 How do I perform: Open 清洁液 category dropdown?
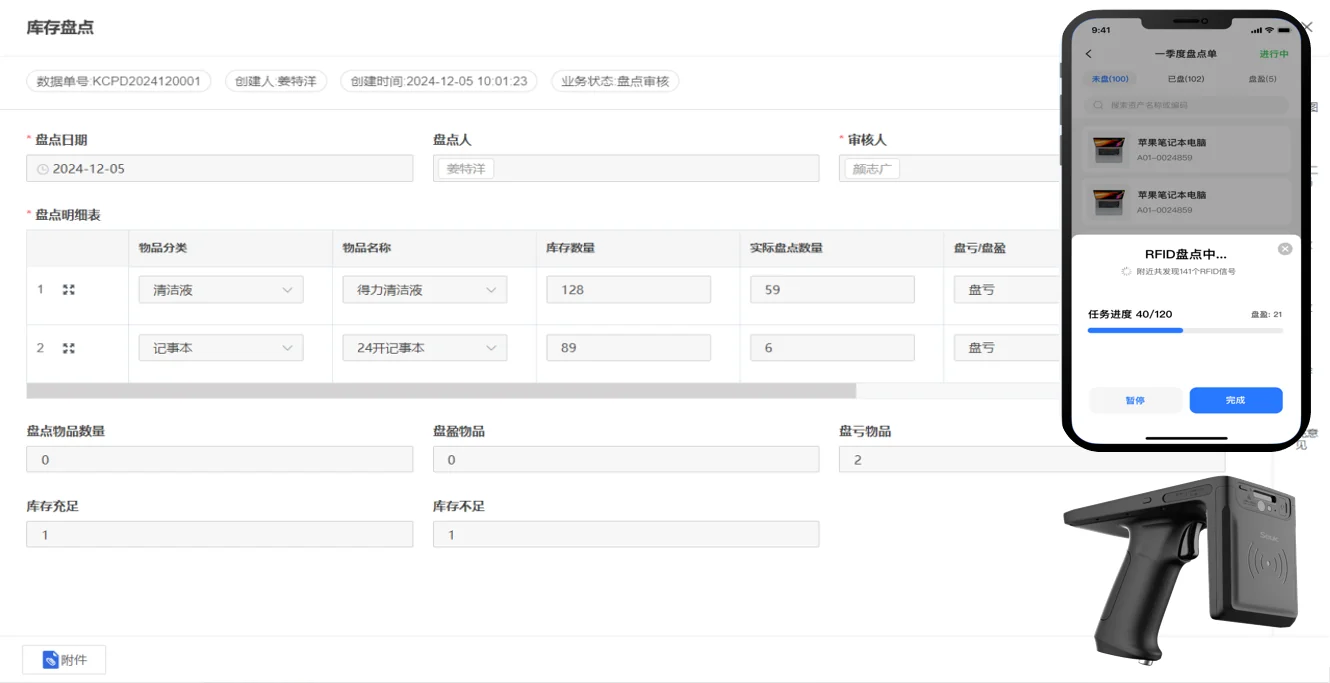(220, 290)
